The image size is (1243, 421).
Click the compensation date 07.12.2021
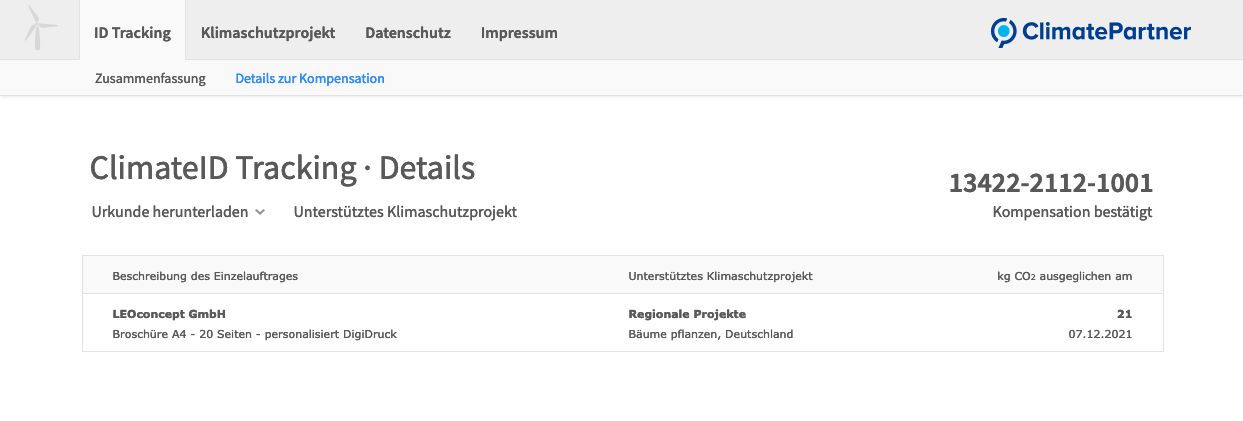pyautogui.click(x=1100, y=334)
